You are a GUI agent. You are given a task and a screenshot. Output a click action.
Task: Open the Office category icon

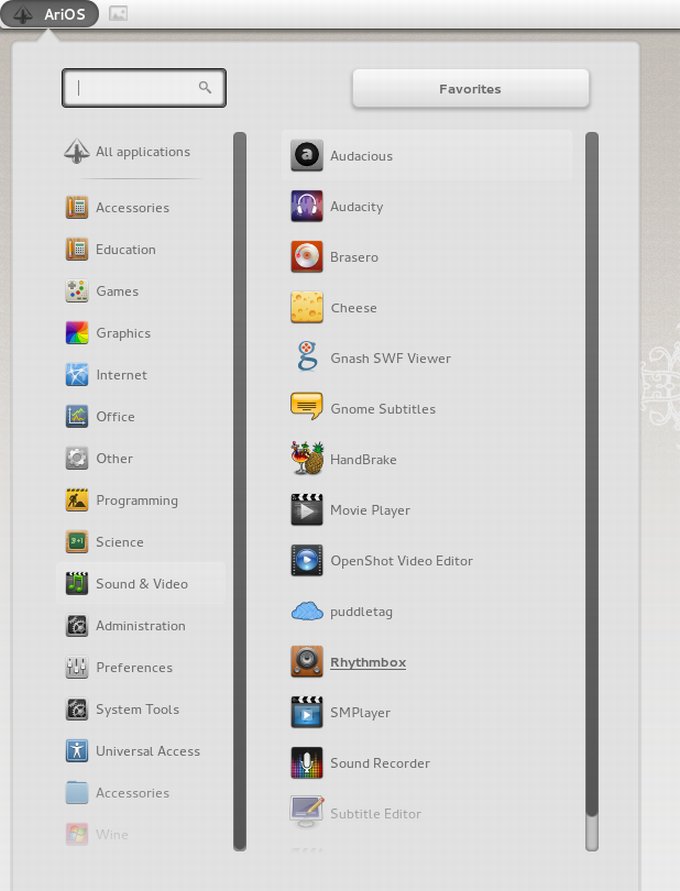pos(77,417)
